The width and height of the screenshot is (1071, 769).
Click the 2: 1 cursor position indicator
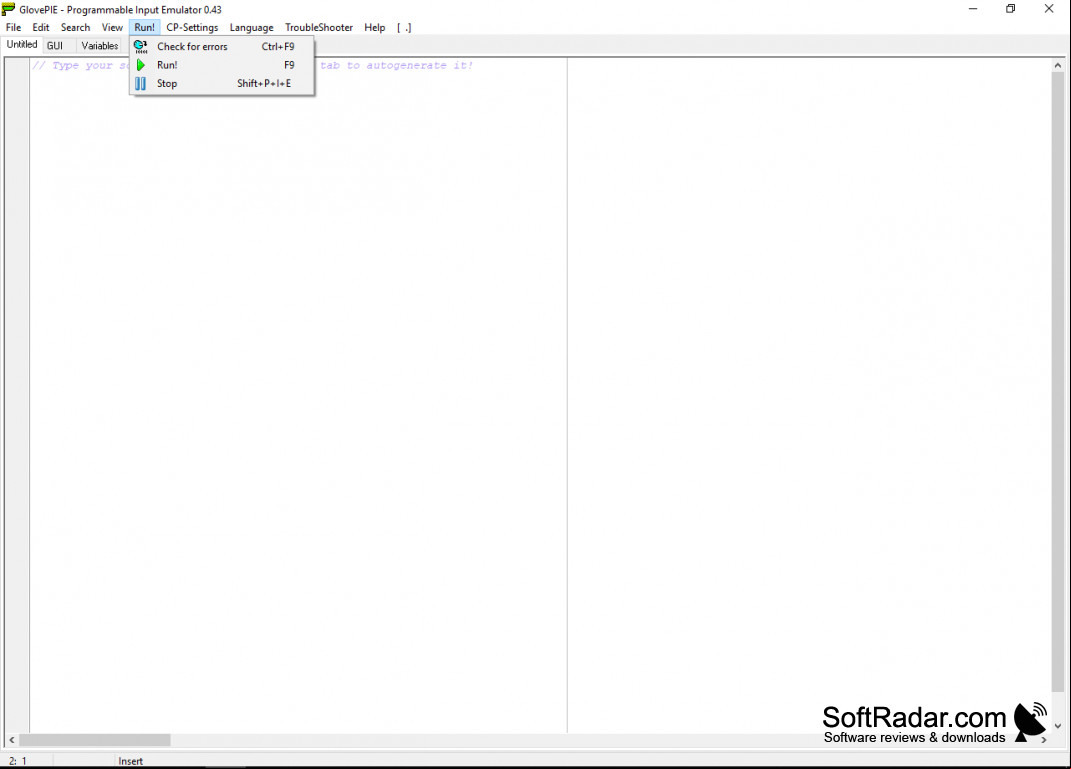pyautogui.click(x=18, y=761)
